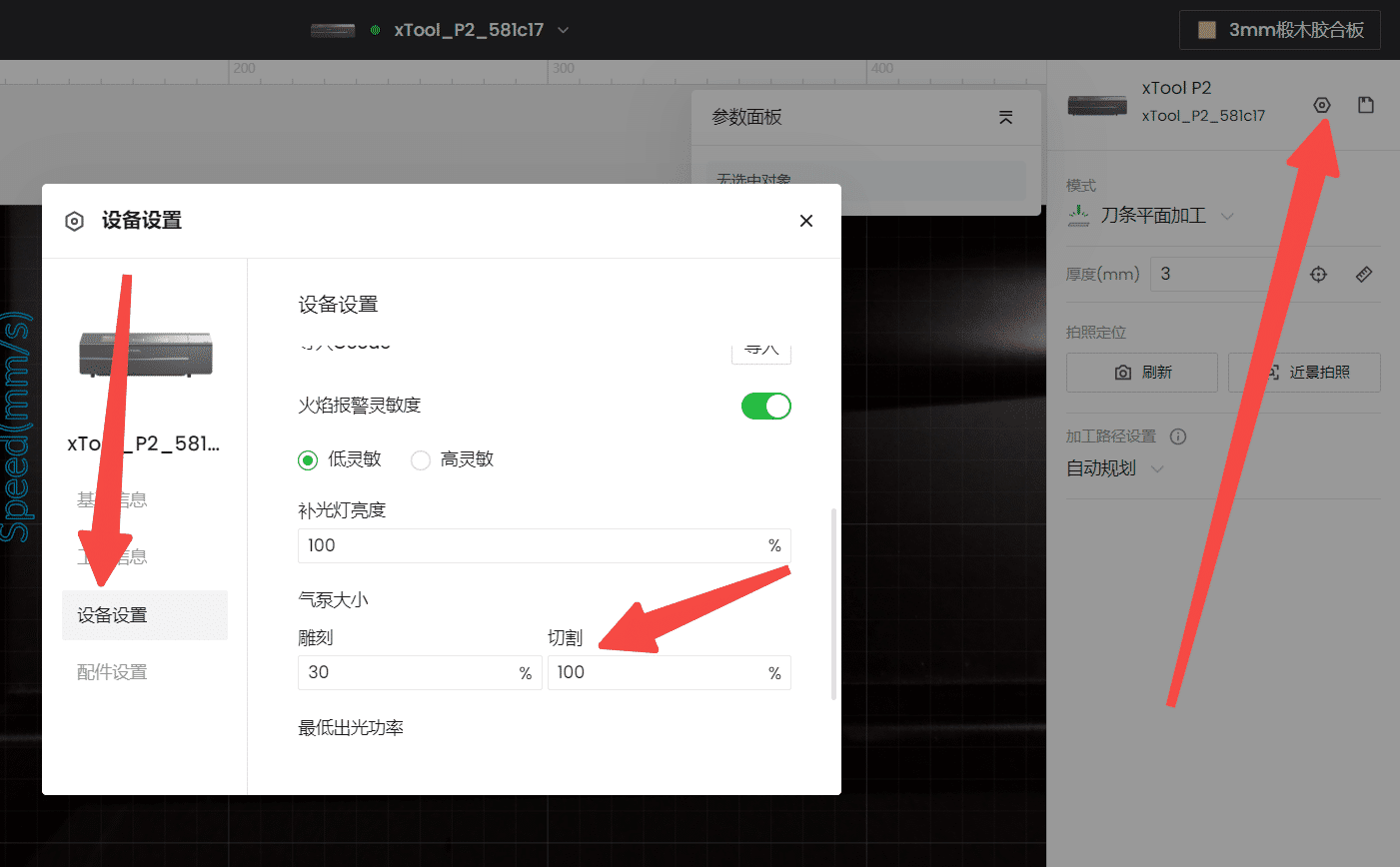Click the info icon next to 加工路径设置
Screen dimensions: 1400x867
click(x=1178, y=436)
